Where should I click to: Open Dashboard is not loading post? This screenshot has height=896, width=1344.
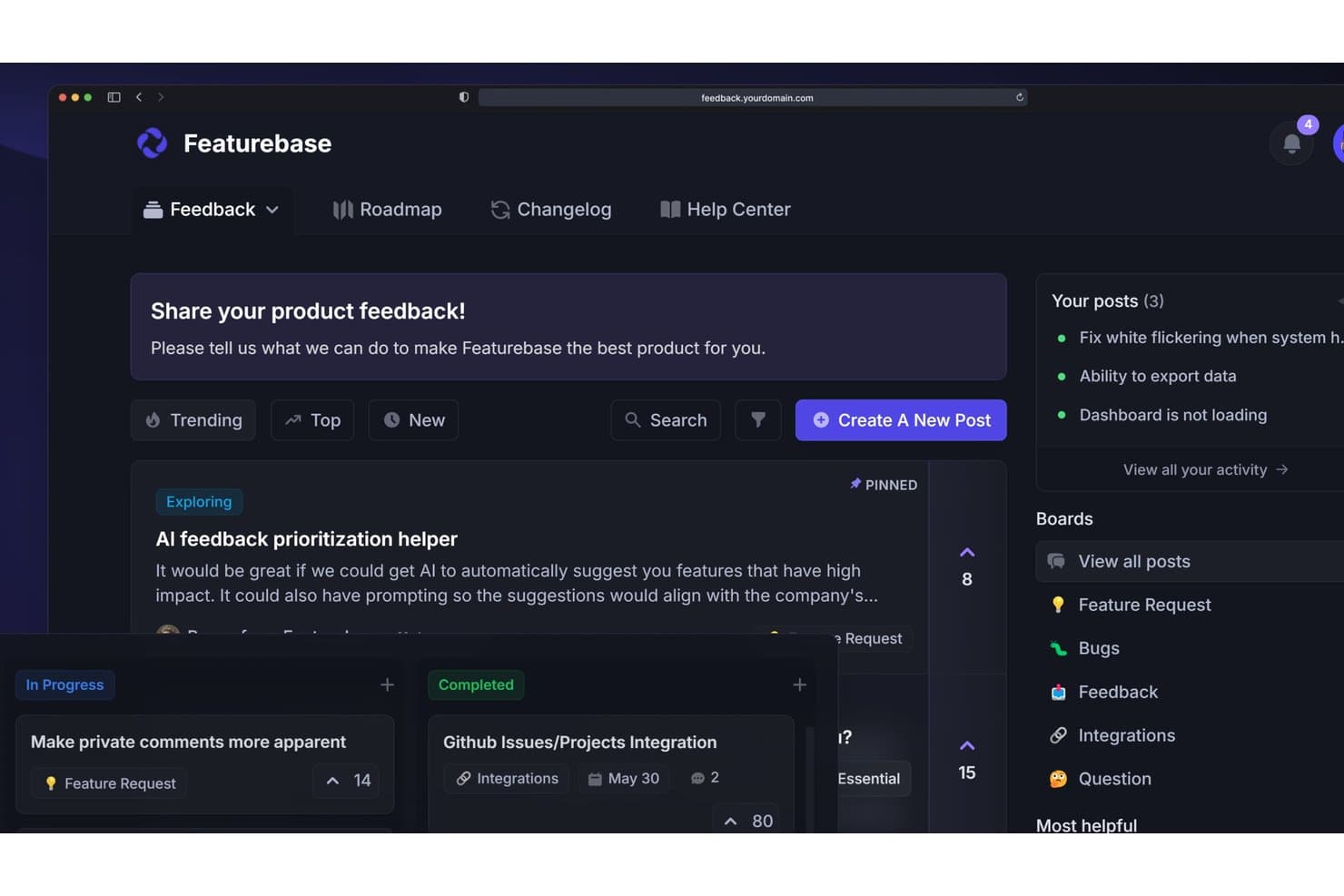(1173, 415)
